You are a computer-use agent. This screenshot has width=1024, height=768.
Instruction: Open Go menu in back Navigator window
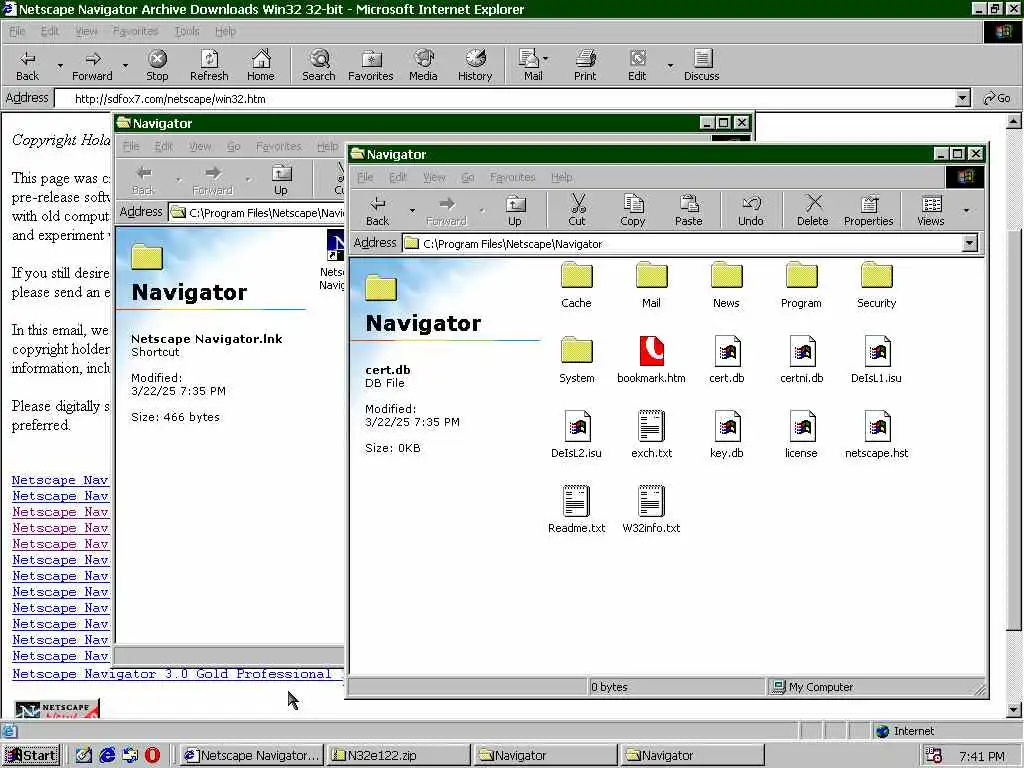point(233,146)
